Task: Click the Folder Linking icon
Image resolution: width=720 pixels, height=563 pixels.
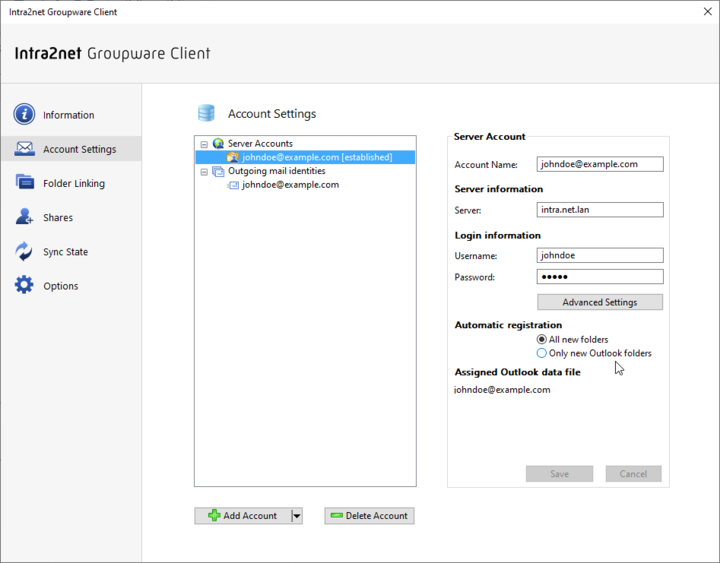Action: pyautogui.click(x=24, y=182)
